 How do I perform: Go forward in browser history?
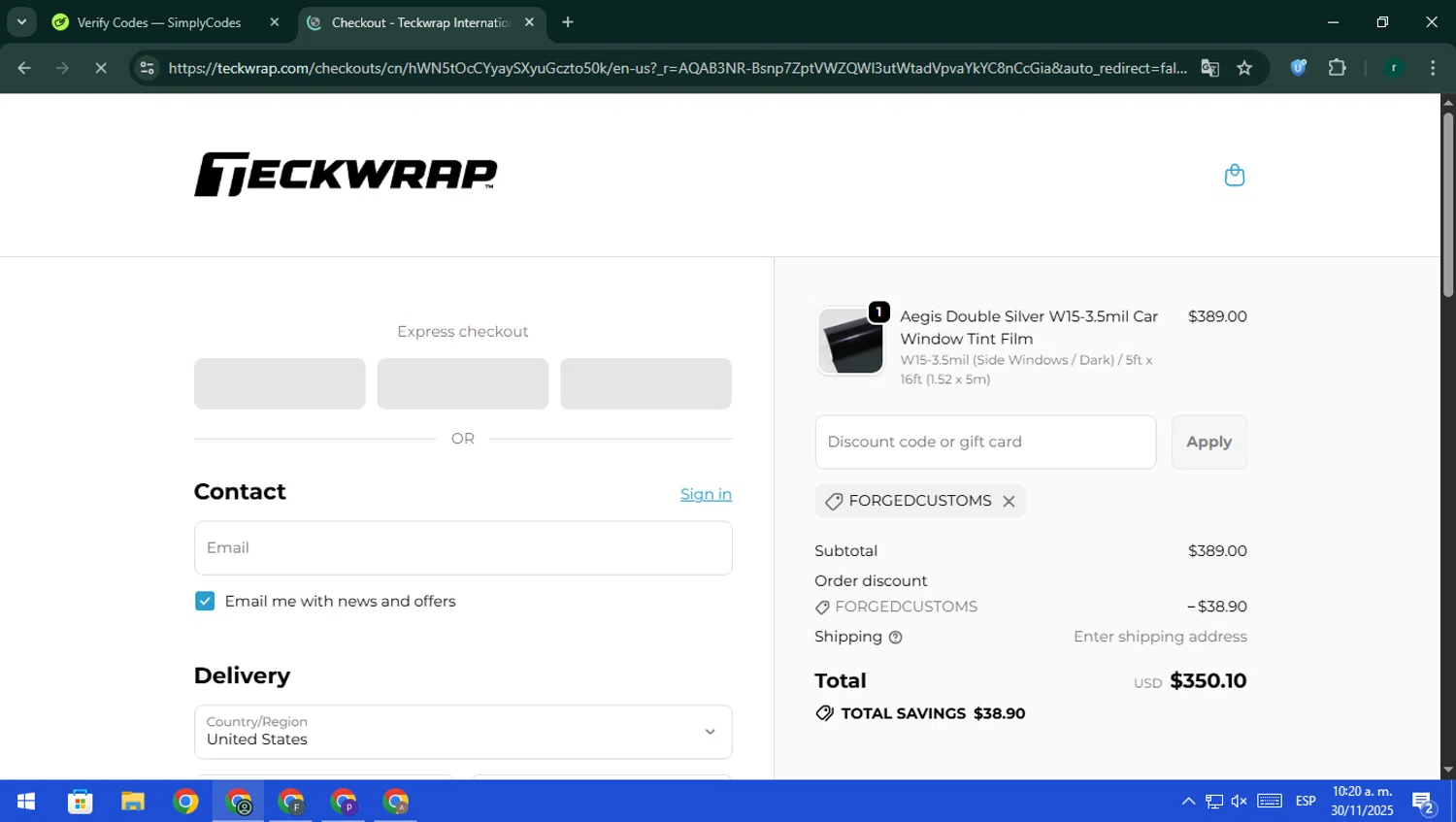click(x=62, y=68)
